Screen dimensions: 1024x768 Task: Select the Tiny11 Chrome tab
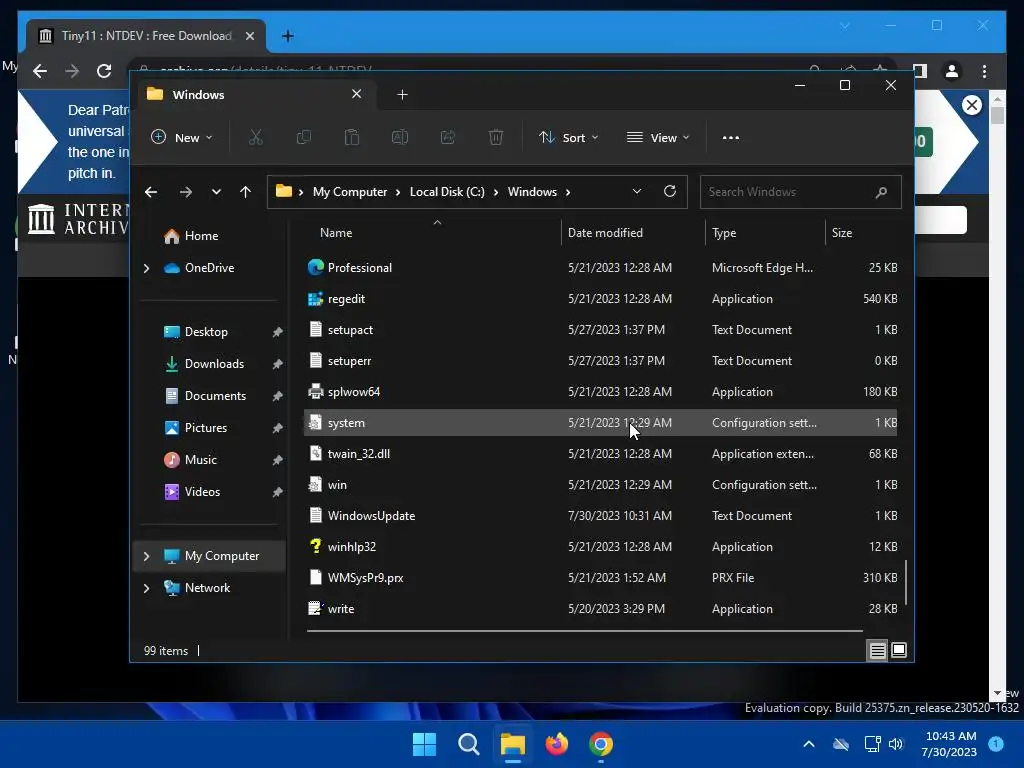point(146,36)
